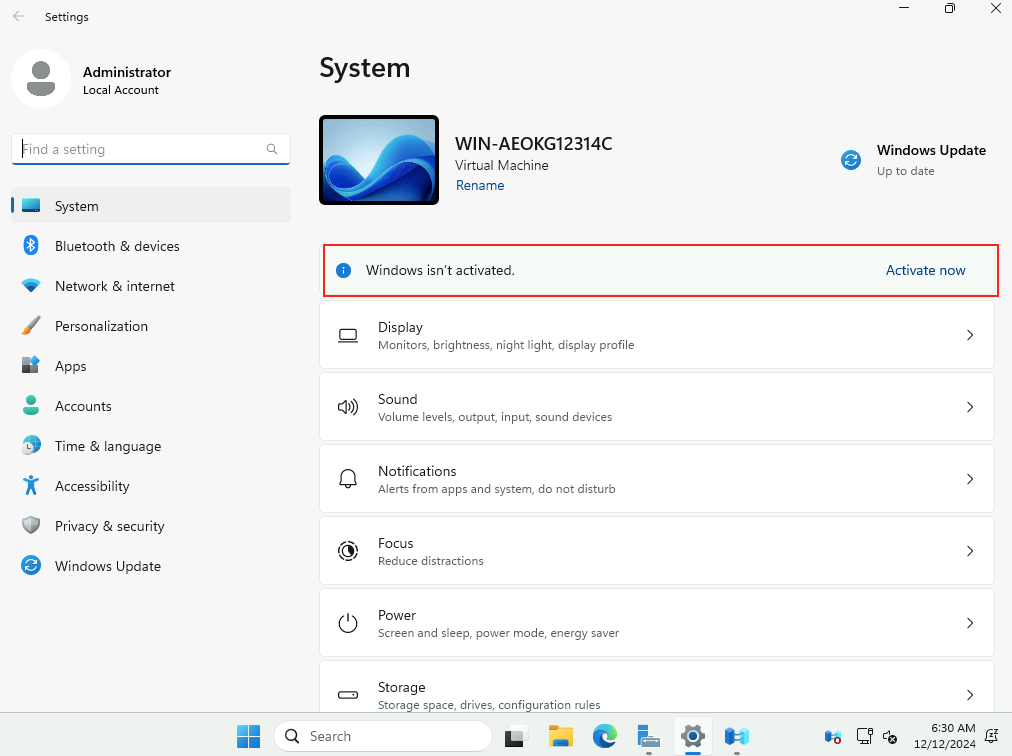Click the Settings gear icon on taskbar
This screenshot has width=1012, height=756.
click(x=693, y=736)
